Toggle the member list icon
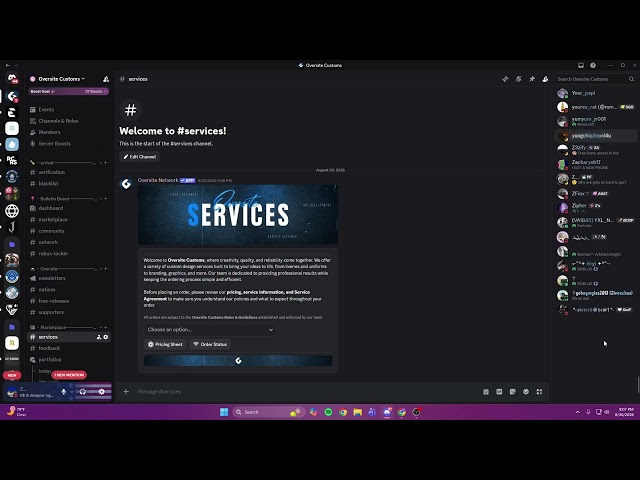 545,79
